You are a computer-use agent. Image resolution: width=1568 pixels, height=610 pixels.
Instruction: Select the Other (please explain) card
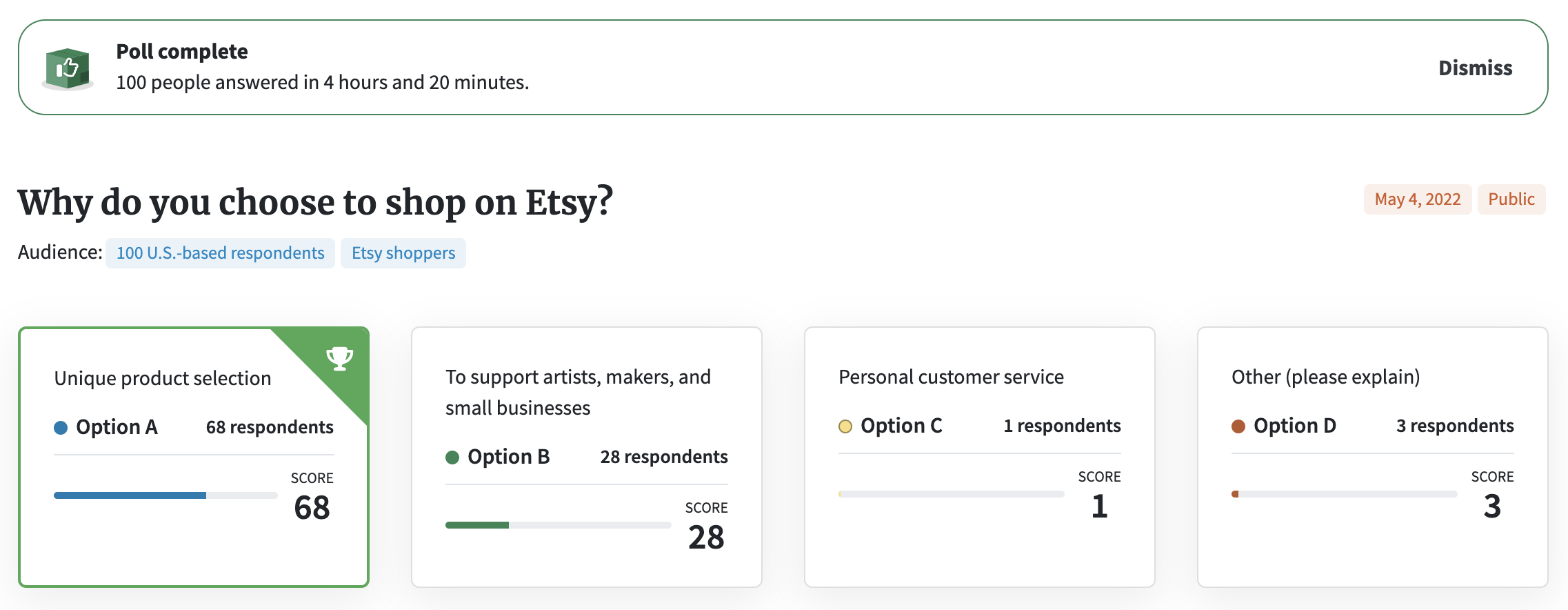coord(1373,457)
